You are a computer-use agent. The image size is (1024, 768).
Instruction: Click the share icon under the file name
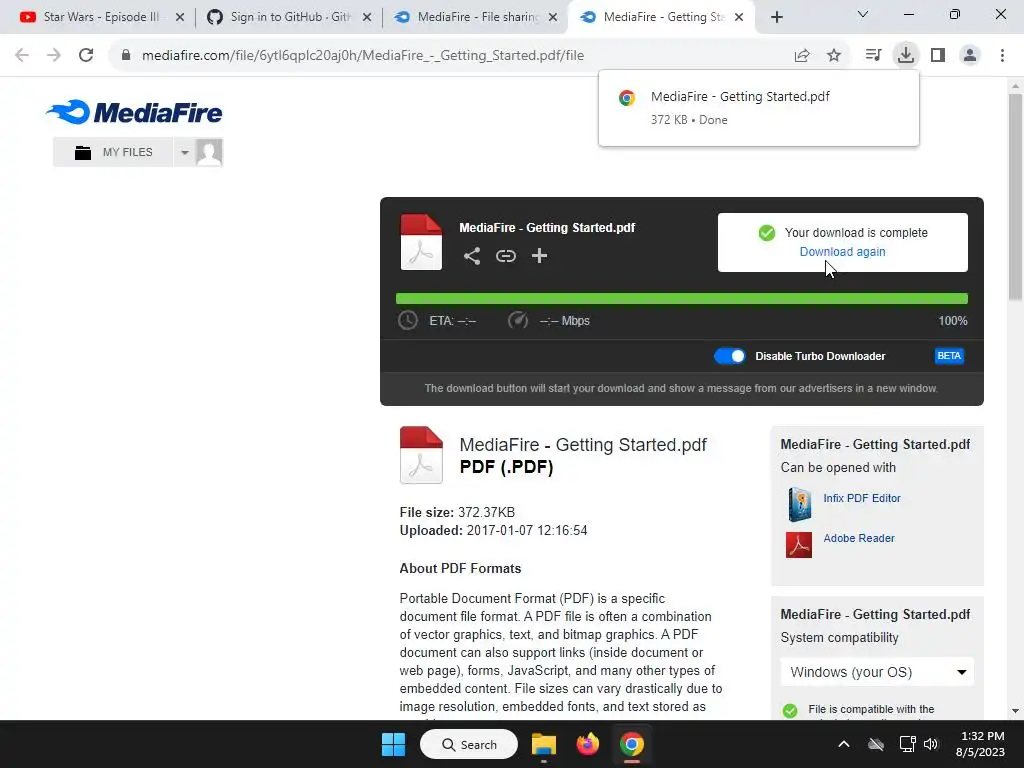pyautogui.click(x=472, y=256)
